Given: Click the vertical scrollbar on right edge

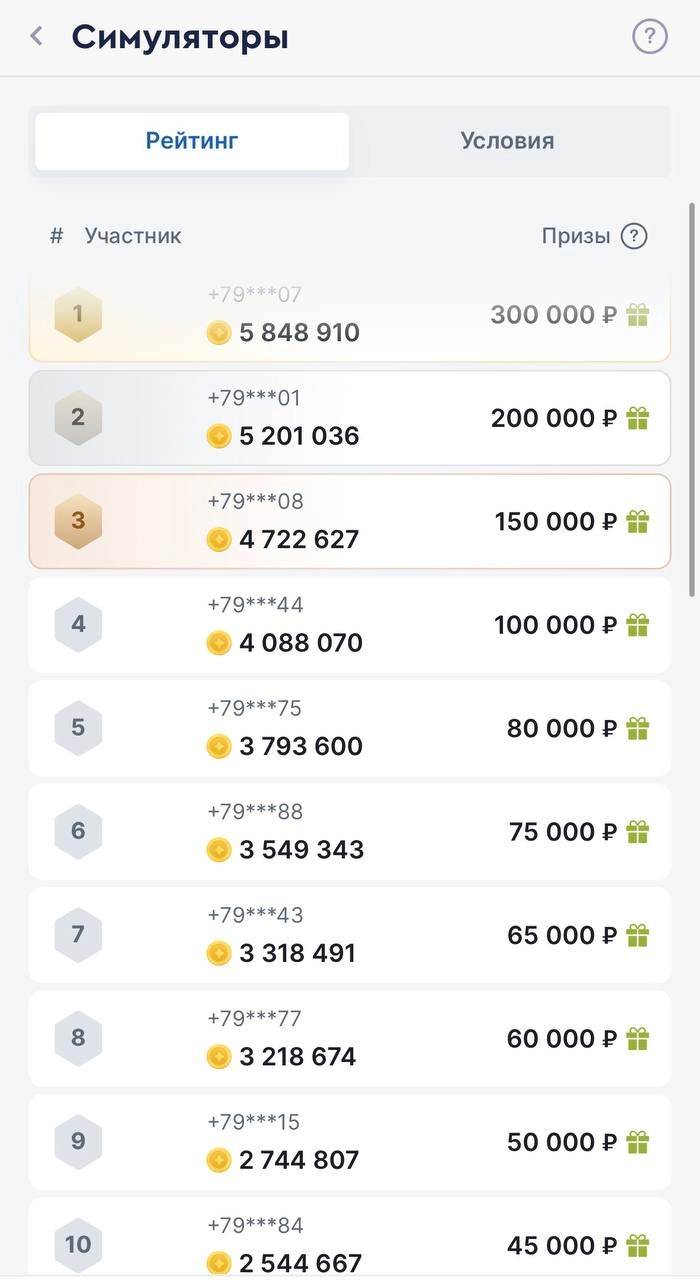Looking at the screenshot, I should [692, 400].
